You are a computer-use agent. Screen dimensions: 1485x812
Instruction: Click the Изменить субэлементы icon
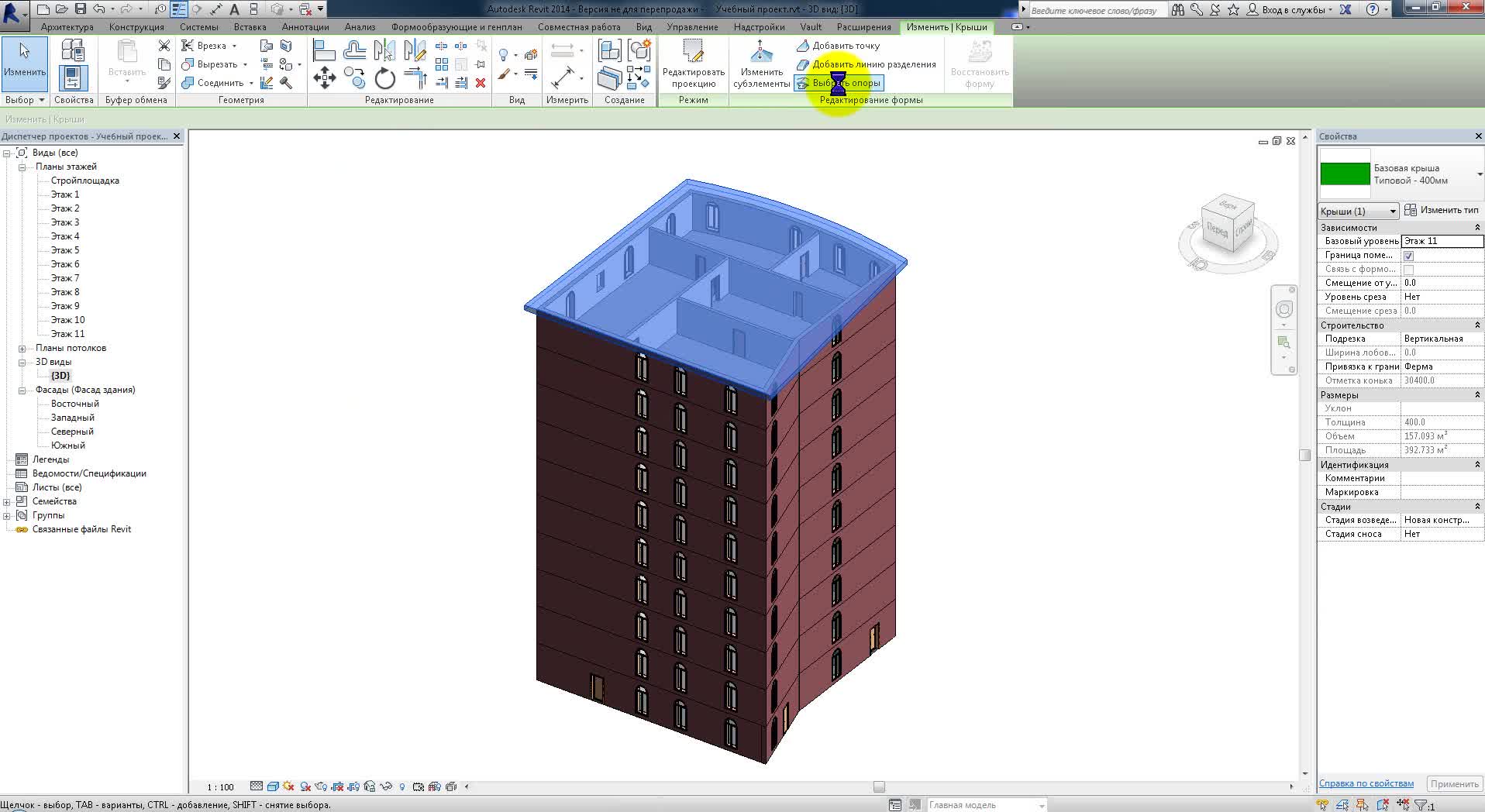pyautogui.click(x=760, y=65)
